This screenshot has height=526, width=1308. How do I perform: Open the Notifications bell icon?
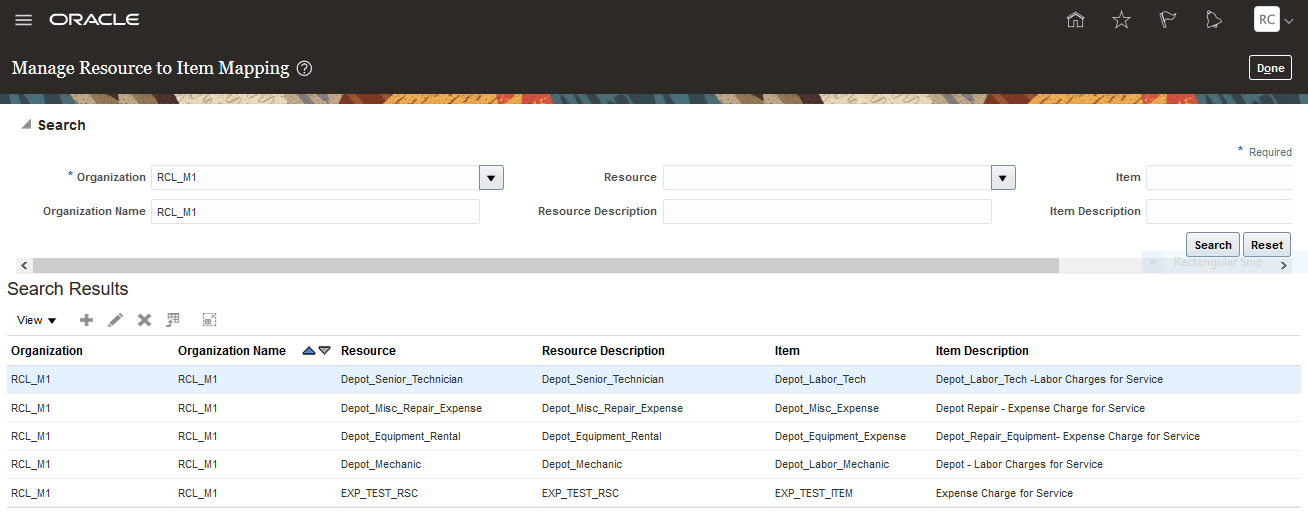(1214, 20)
